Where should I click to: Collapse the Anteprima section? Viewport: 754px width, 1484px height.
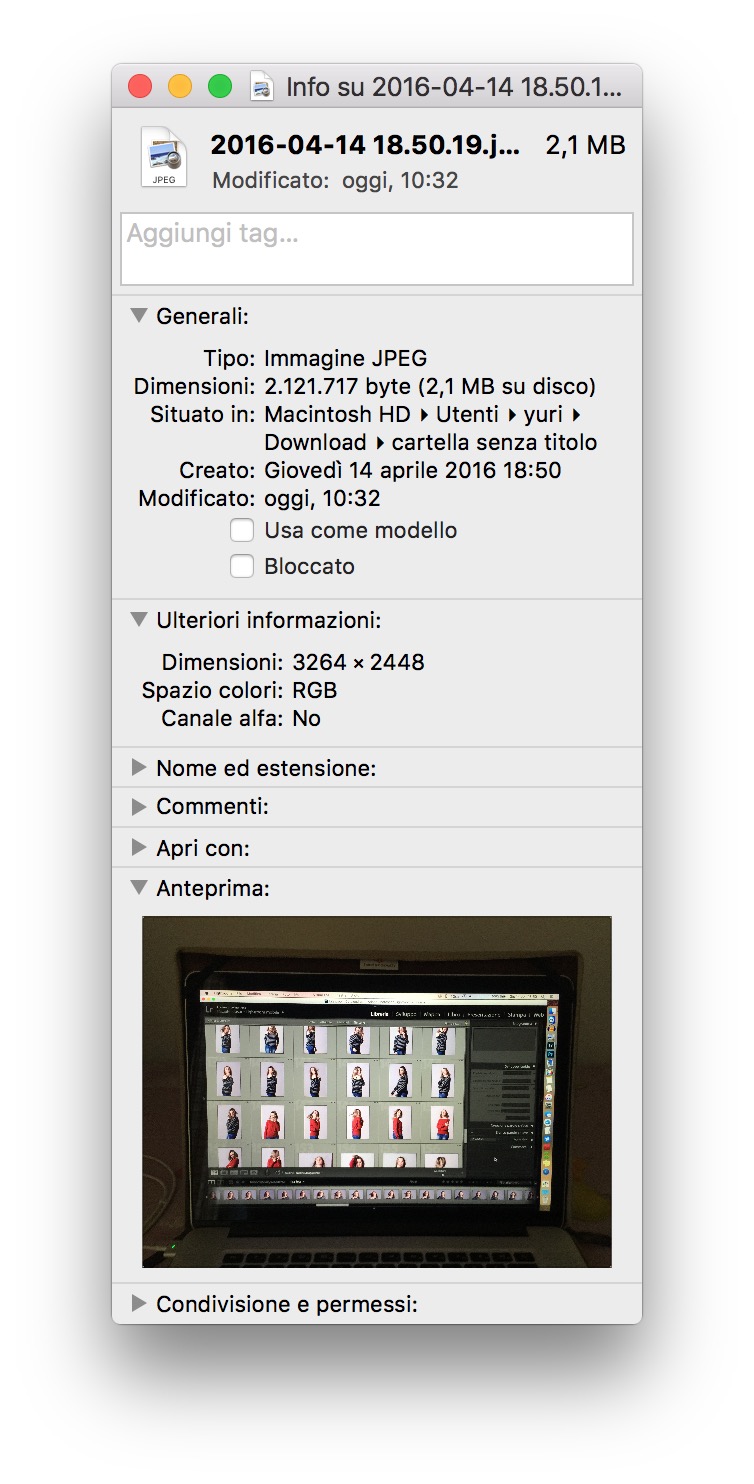click(x=139, y=888)
